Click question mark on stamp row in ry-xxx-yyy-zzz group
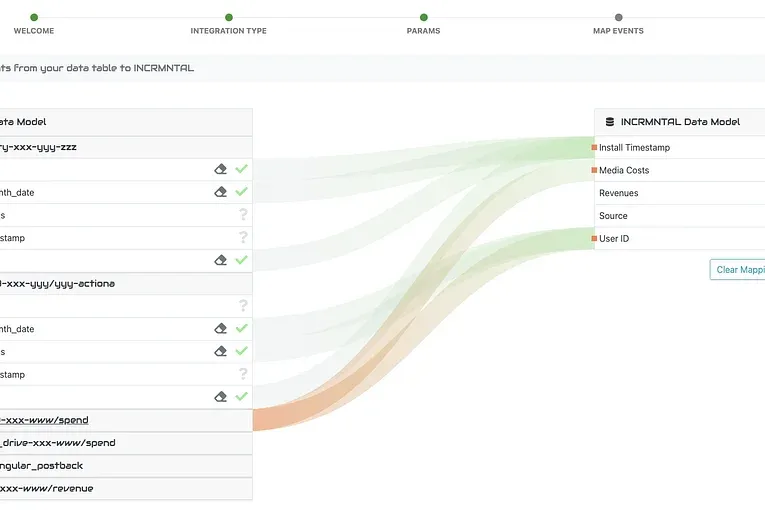765x510 pixels. point(243,237)
